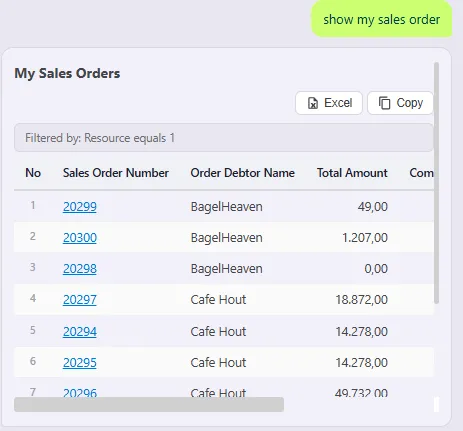The height and width of the screenshot is (431, 463).
Task: Select BagelHeaven in the row of order 20299
Action: coord(226,207)
